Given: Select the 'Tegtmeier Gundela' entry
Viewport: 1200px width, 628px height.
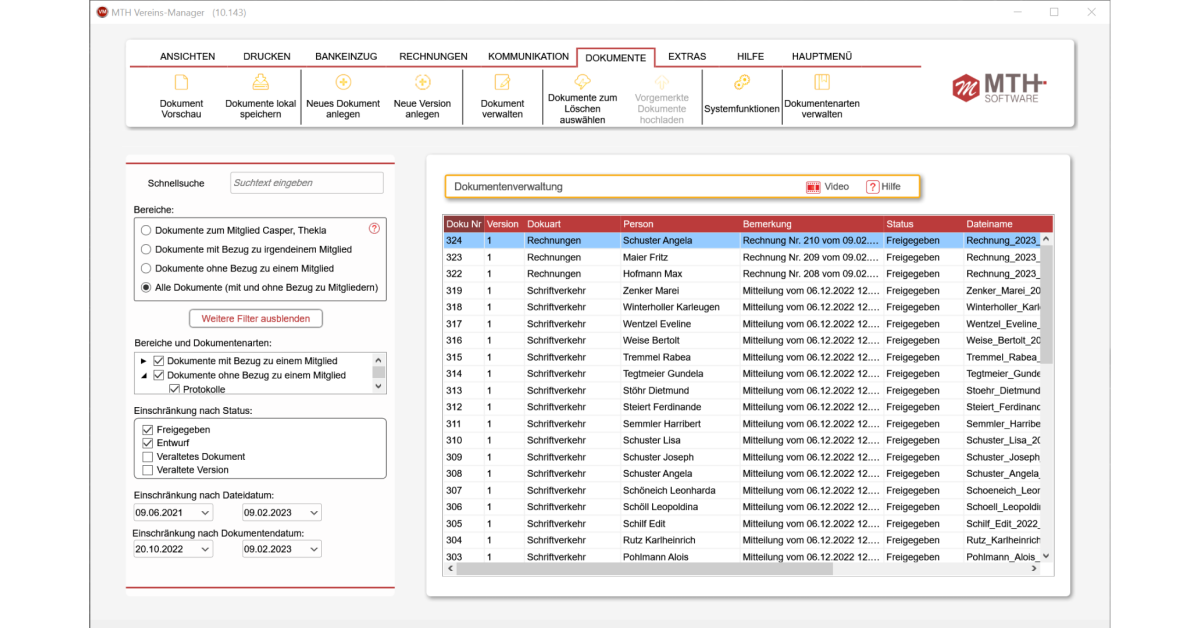Looking at the screenshot, I should pyautogui.click(x=742, y=374).
